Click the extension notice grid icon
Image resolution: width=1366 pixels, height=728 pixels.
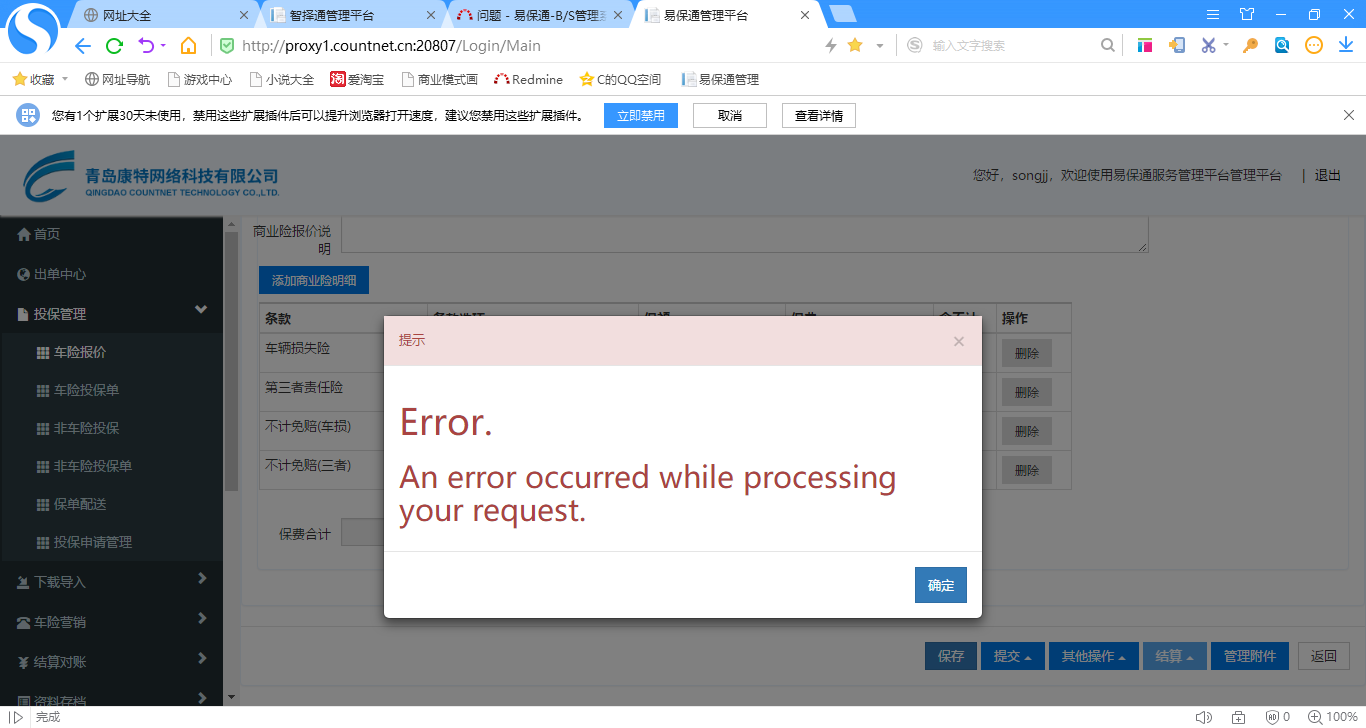click(28, 115)
